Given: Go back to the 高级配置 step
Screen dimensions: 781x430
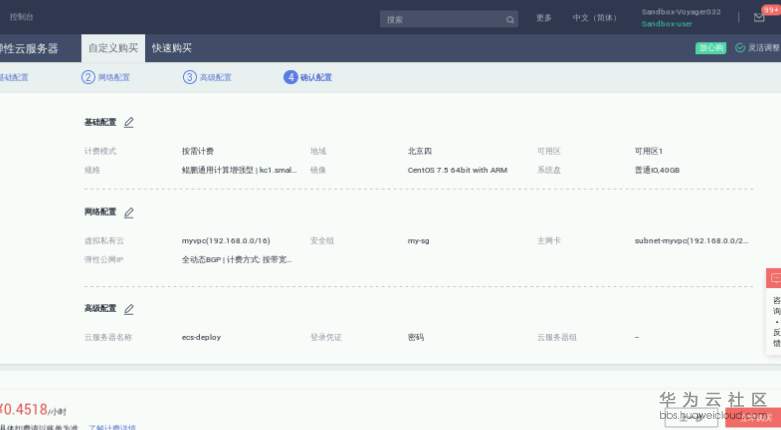Looking at the screenshot, I should 215,77.
